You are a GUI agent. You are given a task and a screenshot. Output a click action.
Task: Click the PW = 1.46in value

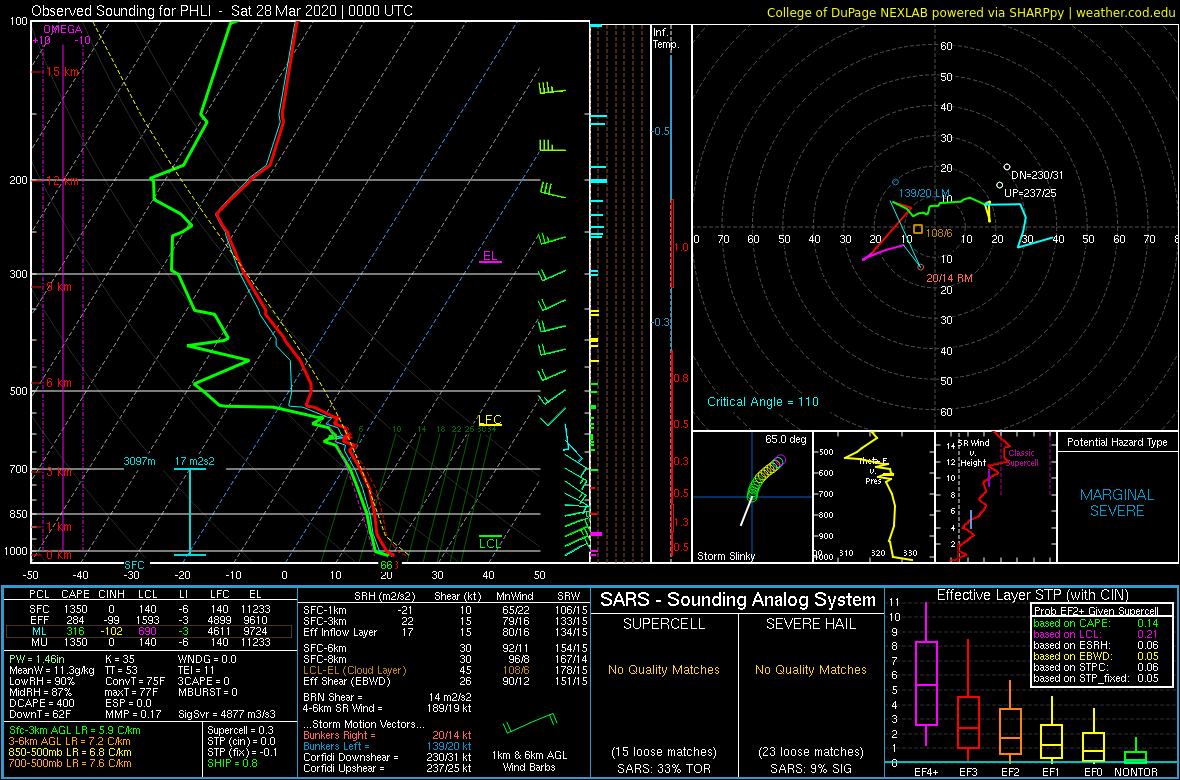38,660
